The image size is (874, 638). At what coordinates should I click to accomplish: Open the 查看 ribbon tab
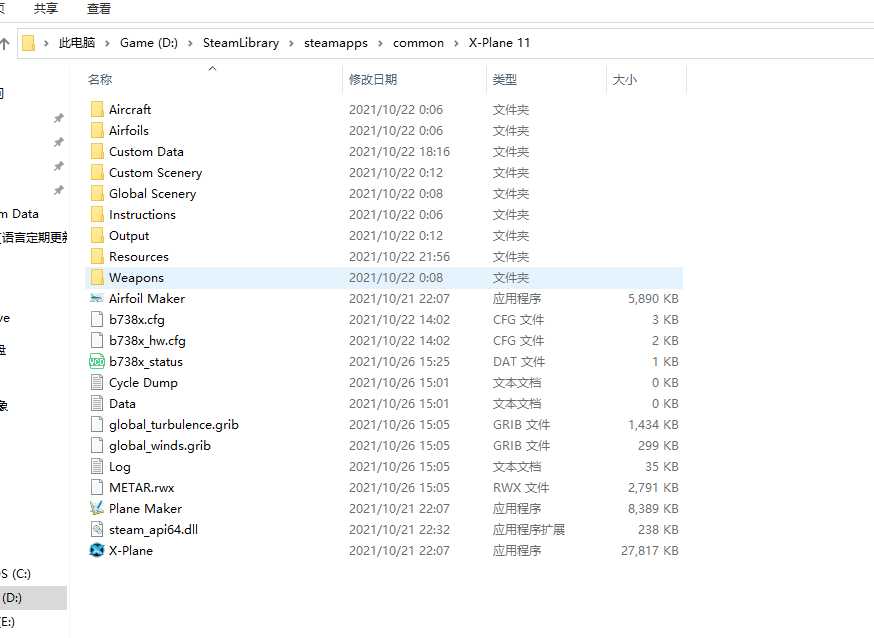[99, 9]
